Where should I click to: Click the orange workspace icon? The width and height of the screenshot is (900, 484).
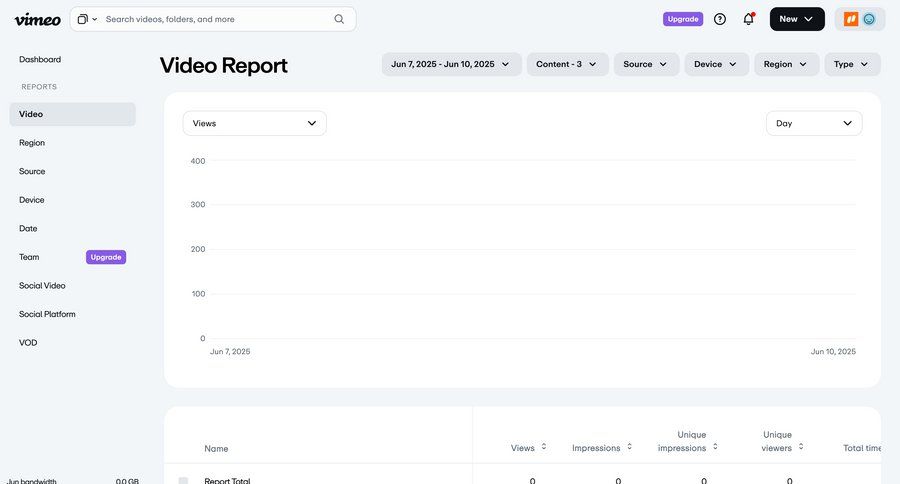point(851,19)
